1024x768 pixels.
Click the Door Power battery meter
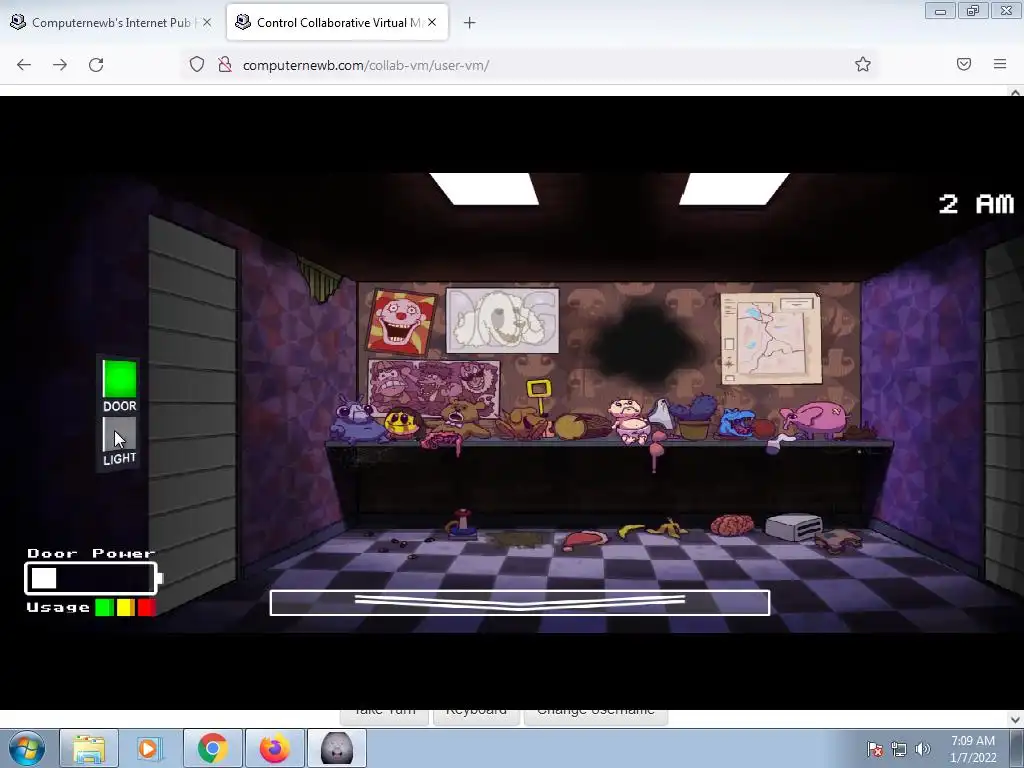tap(93, 578)
